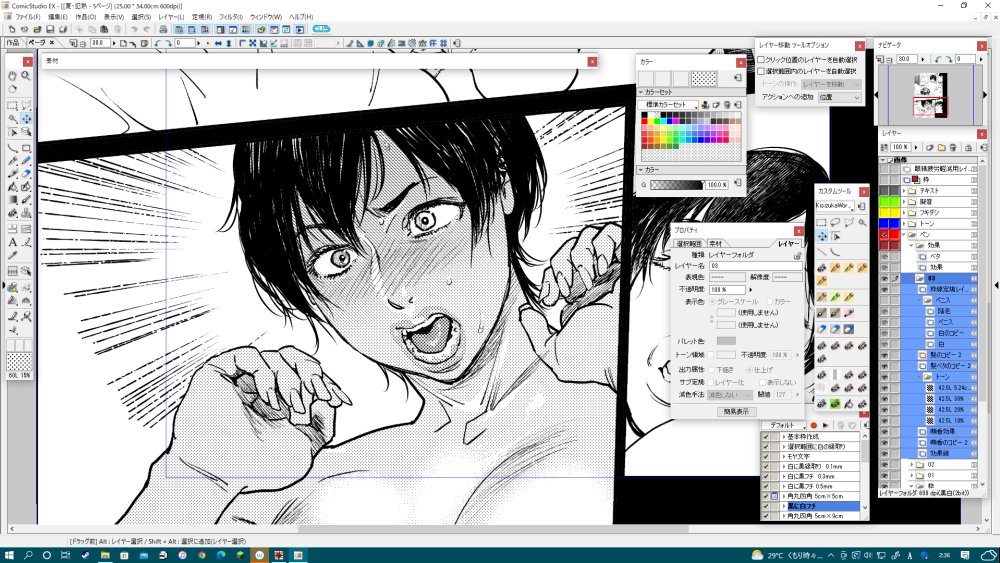Click the Navigator page thumbnail
Viewport: 1000px width, 563px height.
click(x=930, y=96)
